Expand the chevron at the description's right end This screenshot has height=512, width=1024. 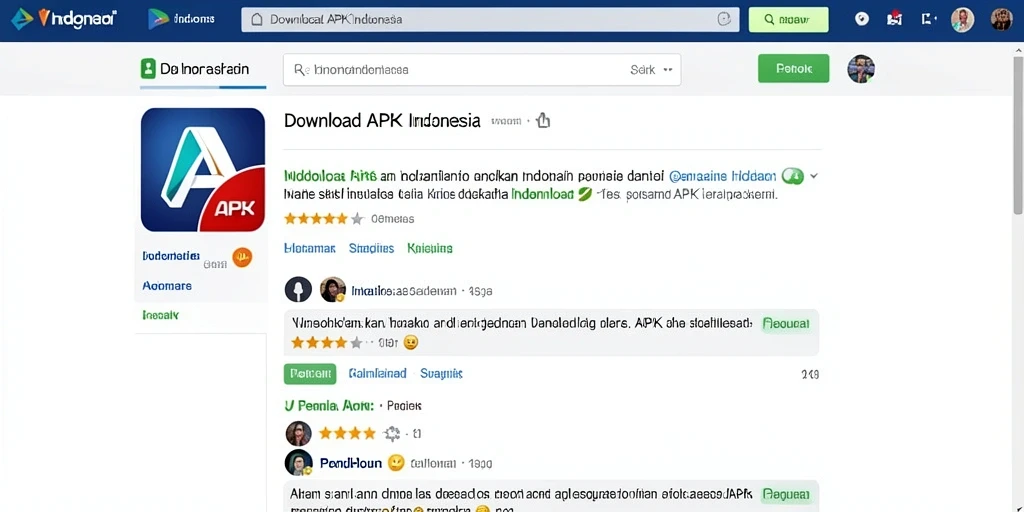point(814,176)
